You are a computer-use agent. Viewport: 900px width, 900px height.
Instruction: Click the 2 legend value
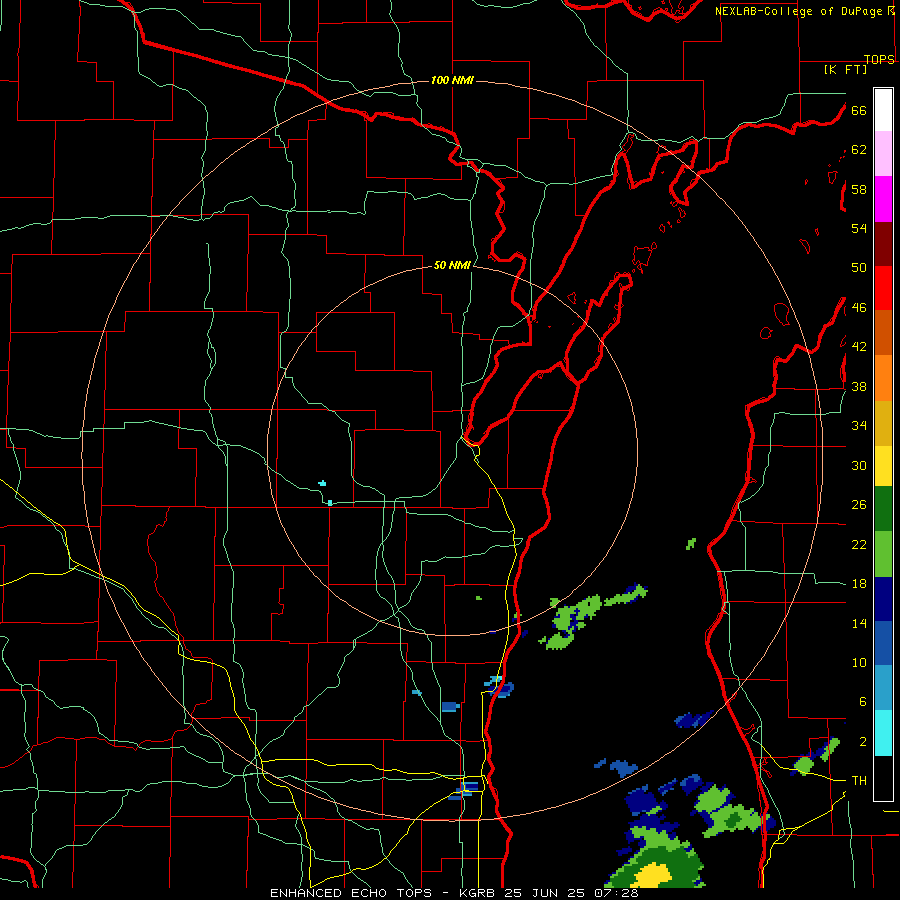[x=863, y=742]
